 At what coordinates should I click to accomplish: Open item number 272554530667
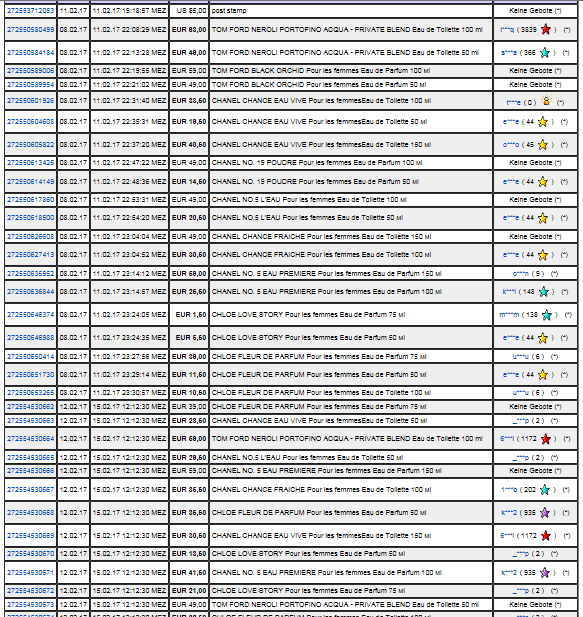[x=31, y=490]
